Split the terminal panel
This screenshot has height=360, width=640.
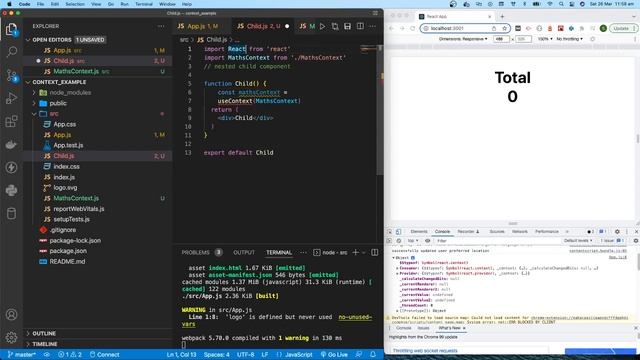(x=375, y=252)
